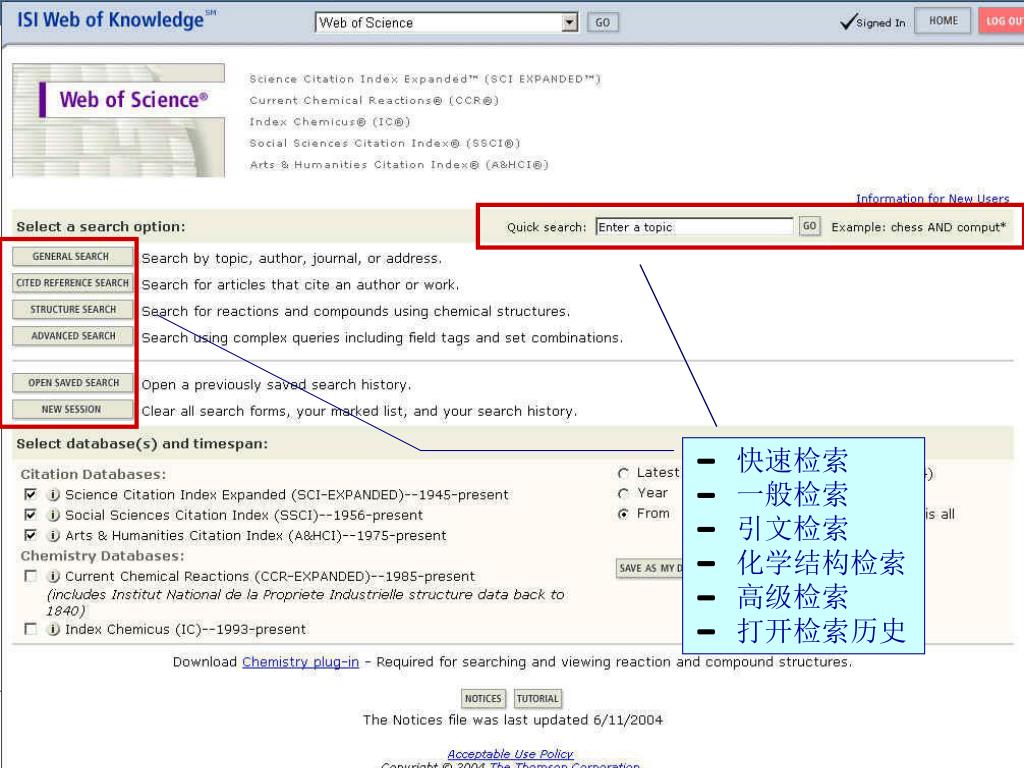Open Cited Reference Search
This screenshot has width=1024, height=768.
(x=72, y=283)
